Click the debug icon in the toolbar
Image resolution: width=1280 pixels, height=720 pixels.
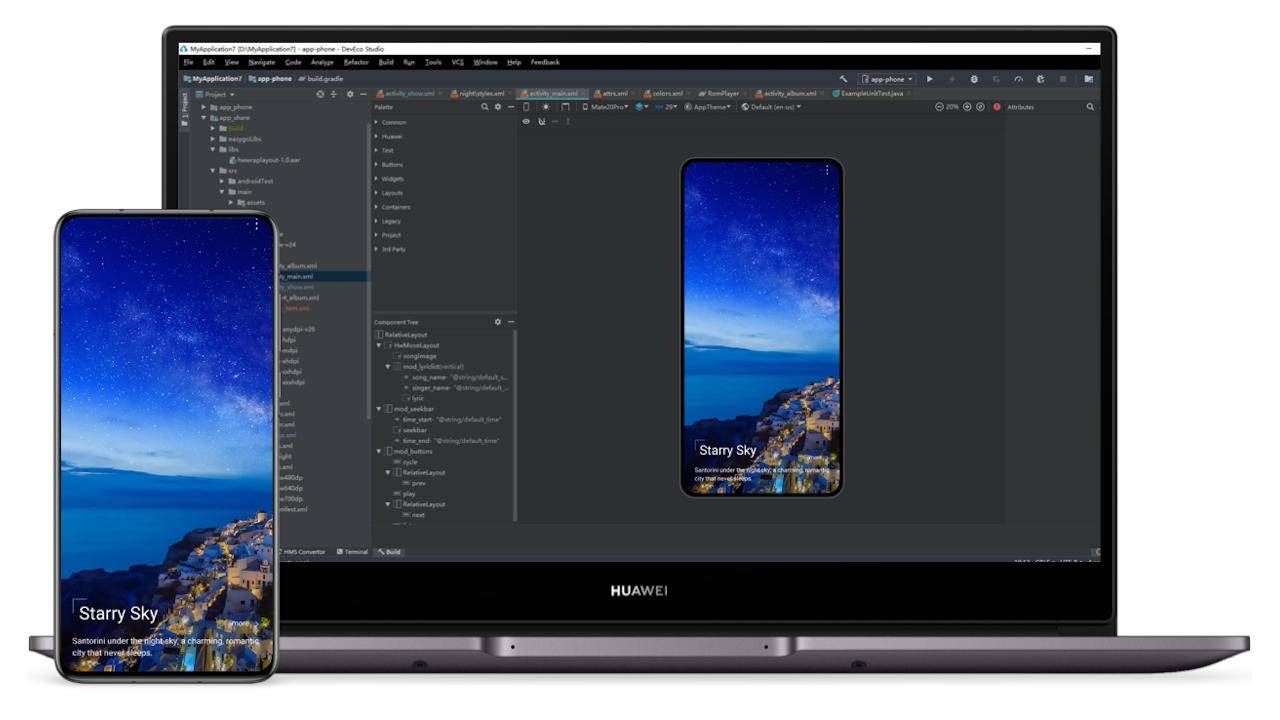(x=975, y=79)
